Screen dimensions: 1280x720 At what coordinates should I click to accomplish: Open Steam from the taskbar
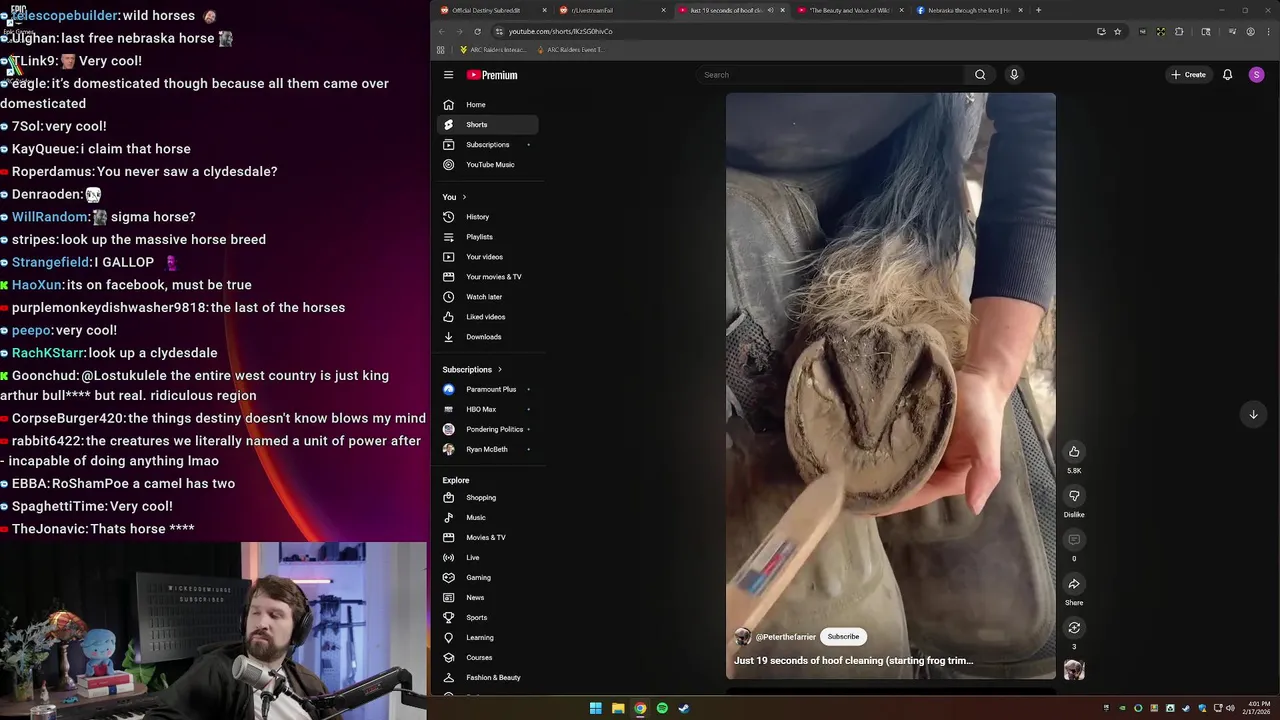[x=684, y=708]
